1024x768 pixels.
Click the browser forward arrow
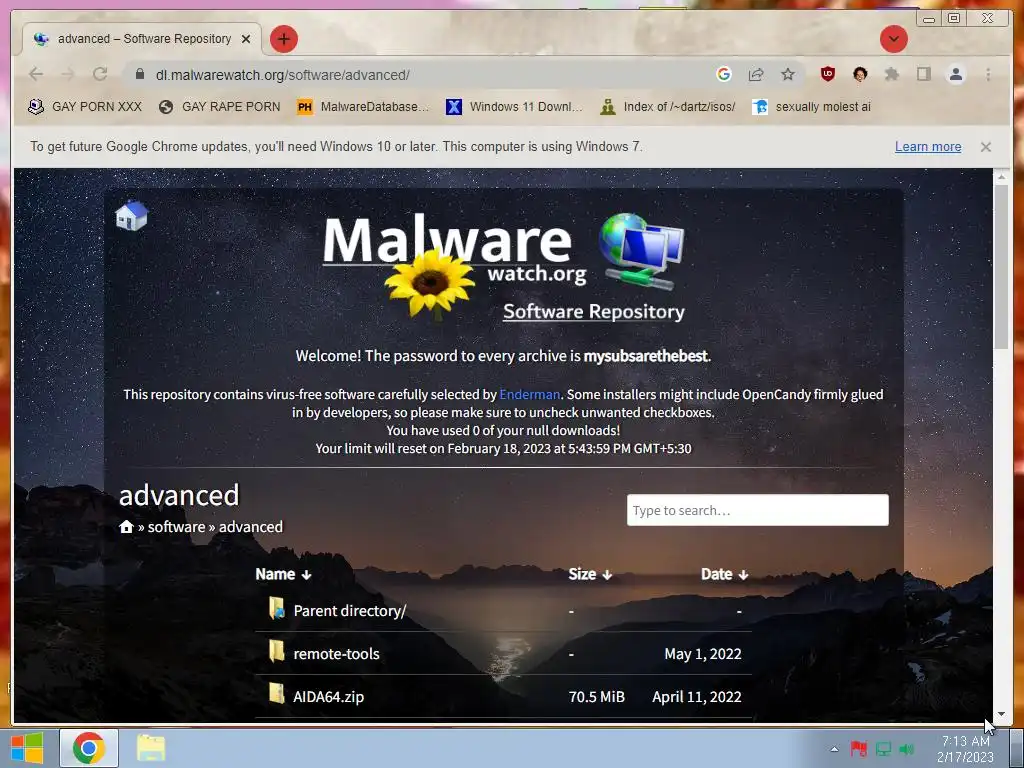point(68,74)
